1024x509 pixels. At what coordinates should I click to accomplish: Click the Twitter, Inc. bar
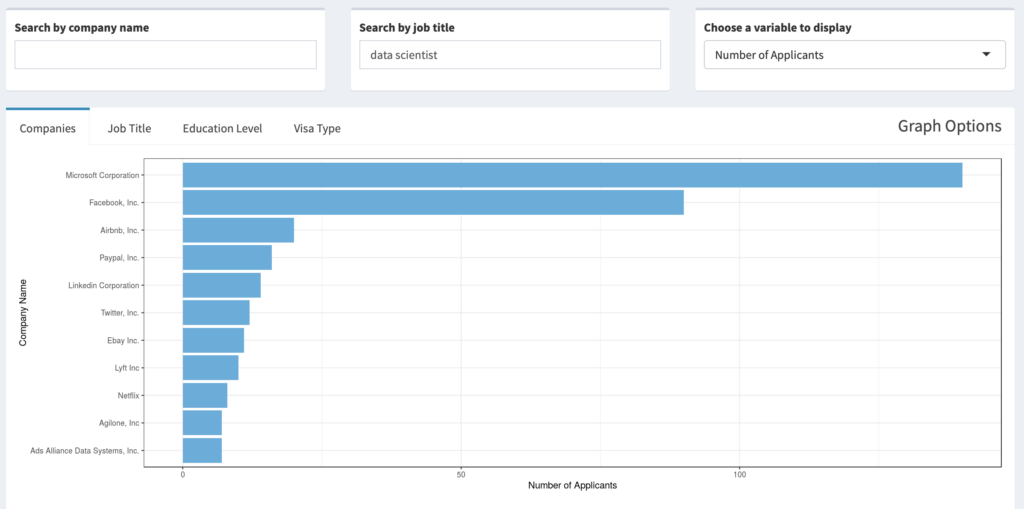point(216,313)
